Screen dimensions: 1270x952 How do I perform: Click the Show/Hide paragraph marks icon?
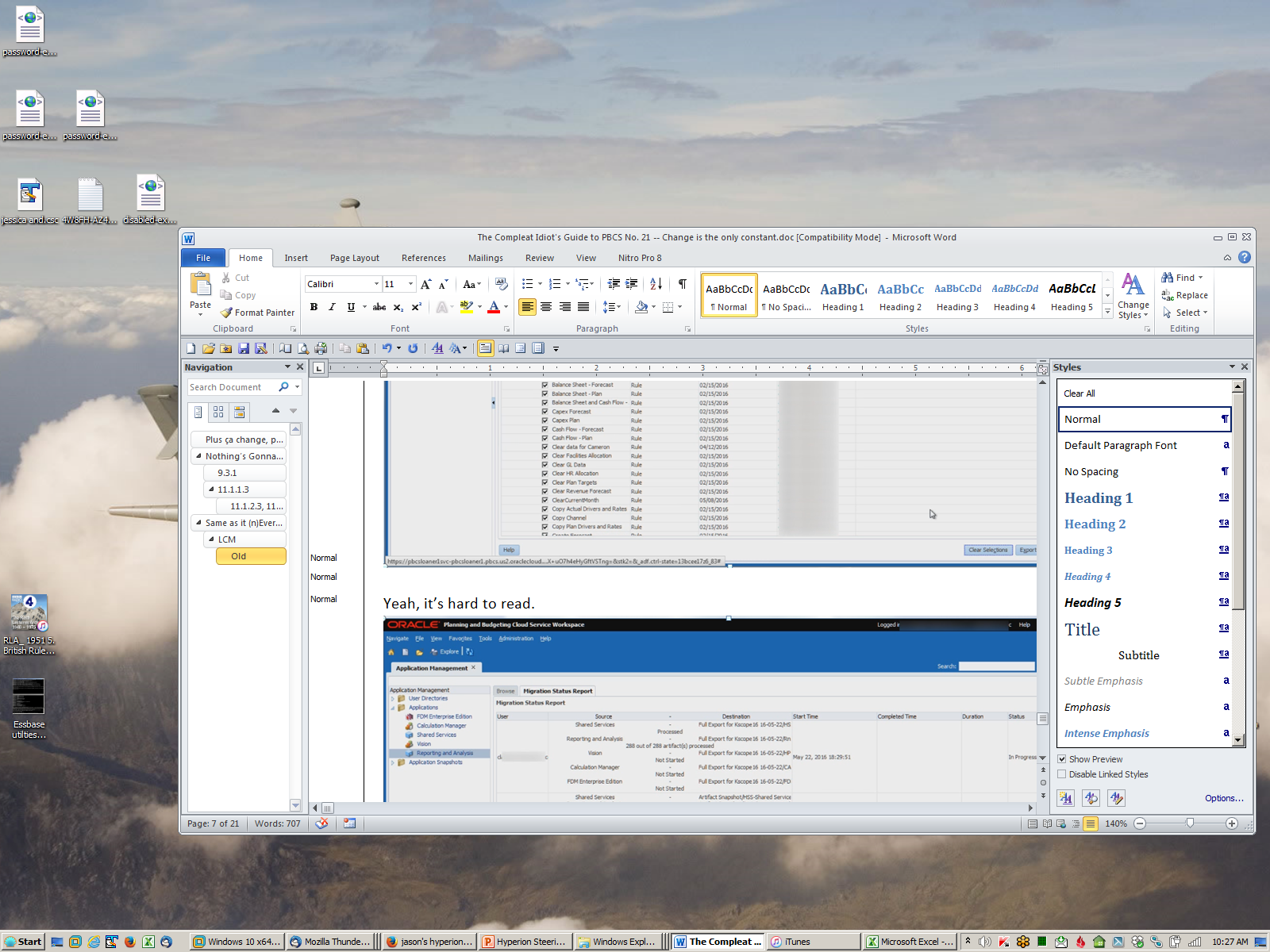(x=682, y=284)
